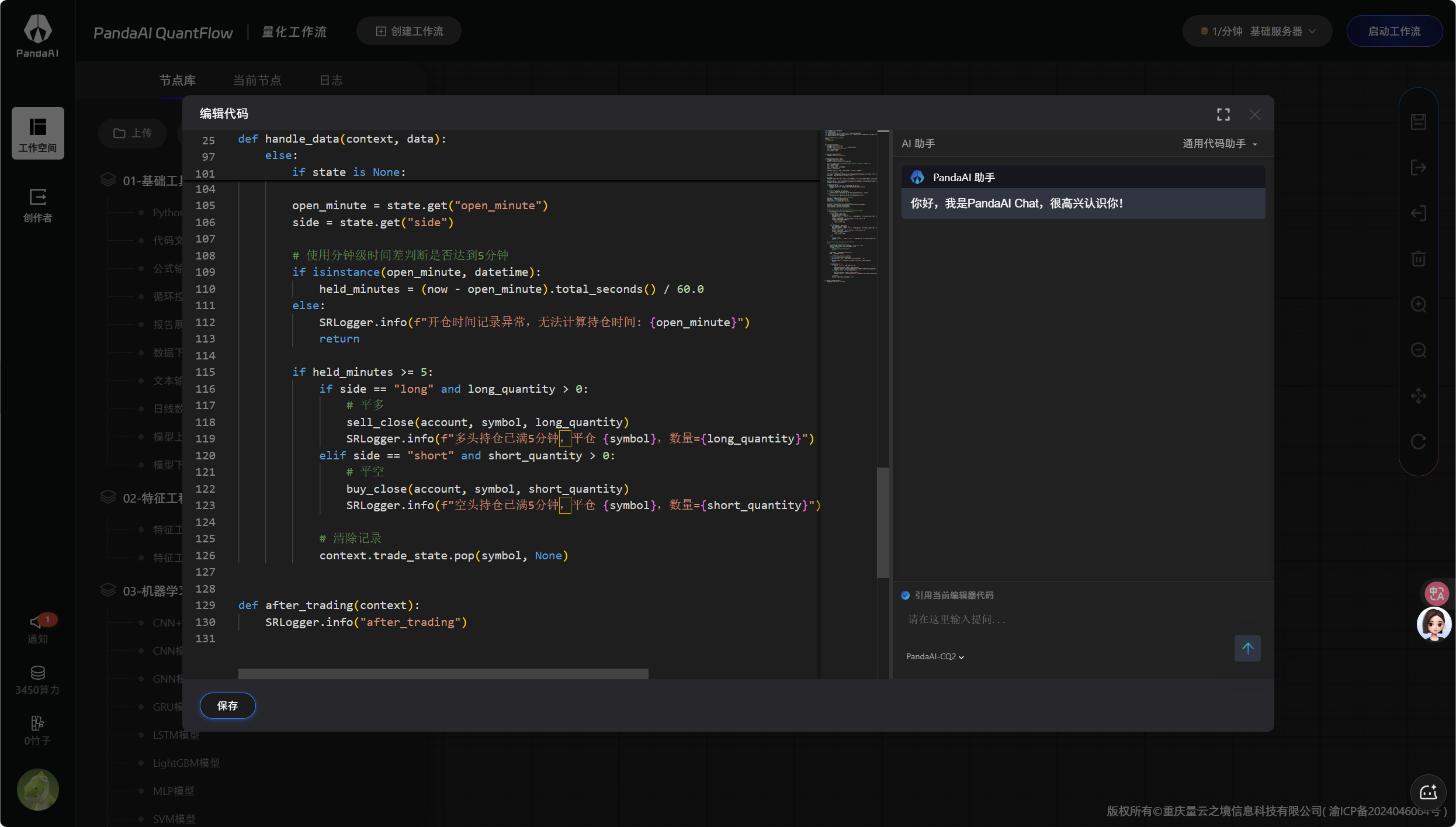Screen dimensions: 1456x827
Task: Open the user avatar at sidebar bottom
Action: (x=38, y=789)
